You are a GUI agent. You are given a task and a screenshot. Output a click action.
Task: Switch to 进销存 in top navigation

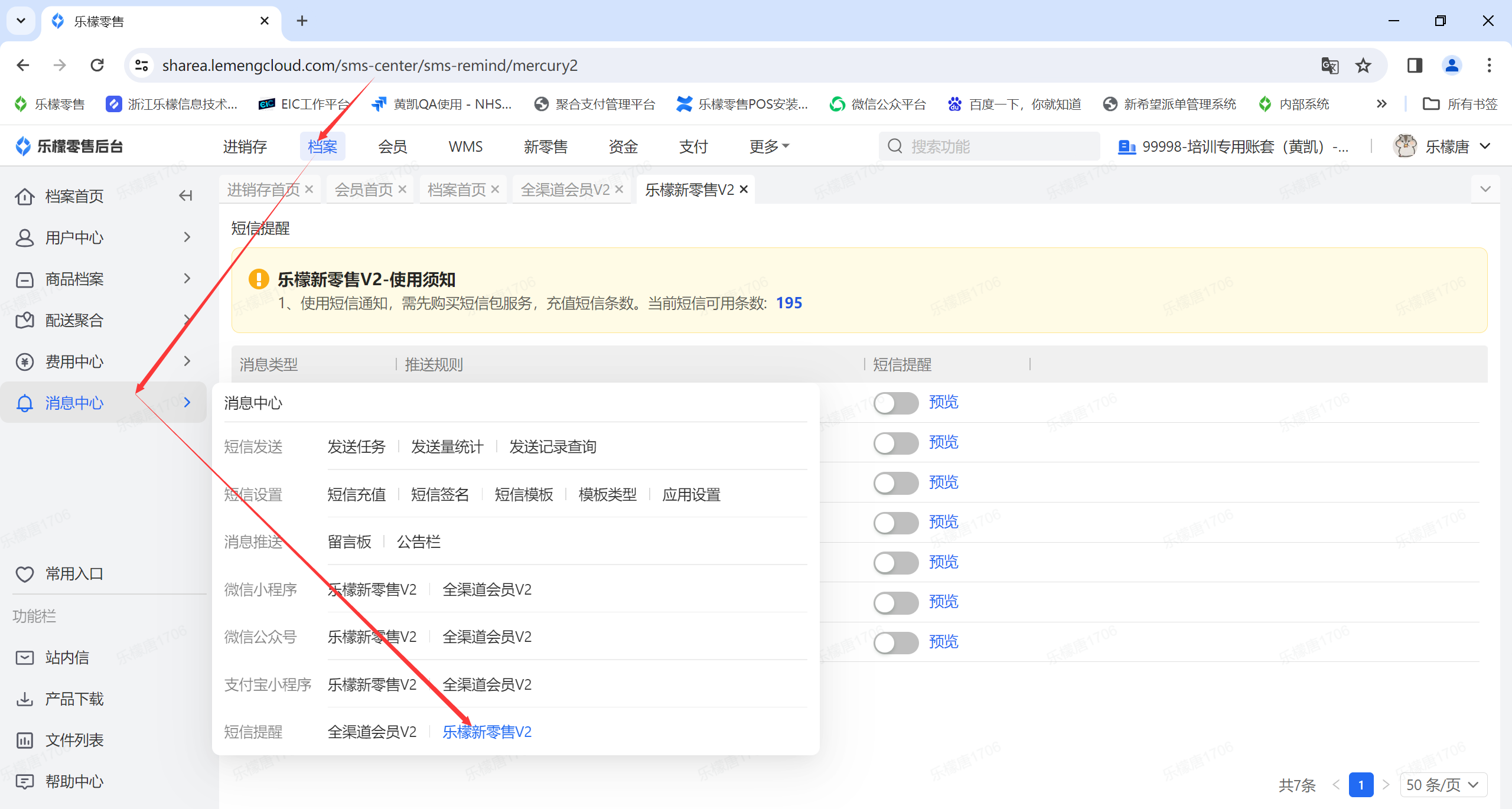tap(245, 146)
